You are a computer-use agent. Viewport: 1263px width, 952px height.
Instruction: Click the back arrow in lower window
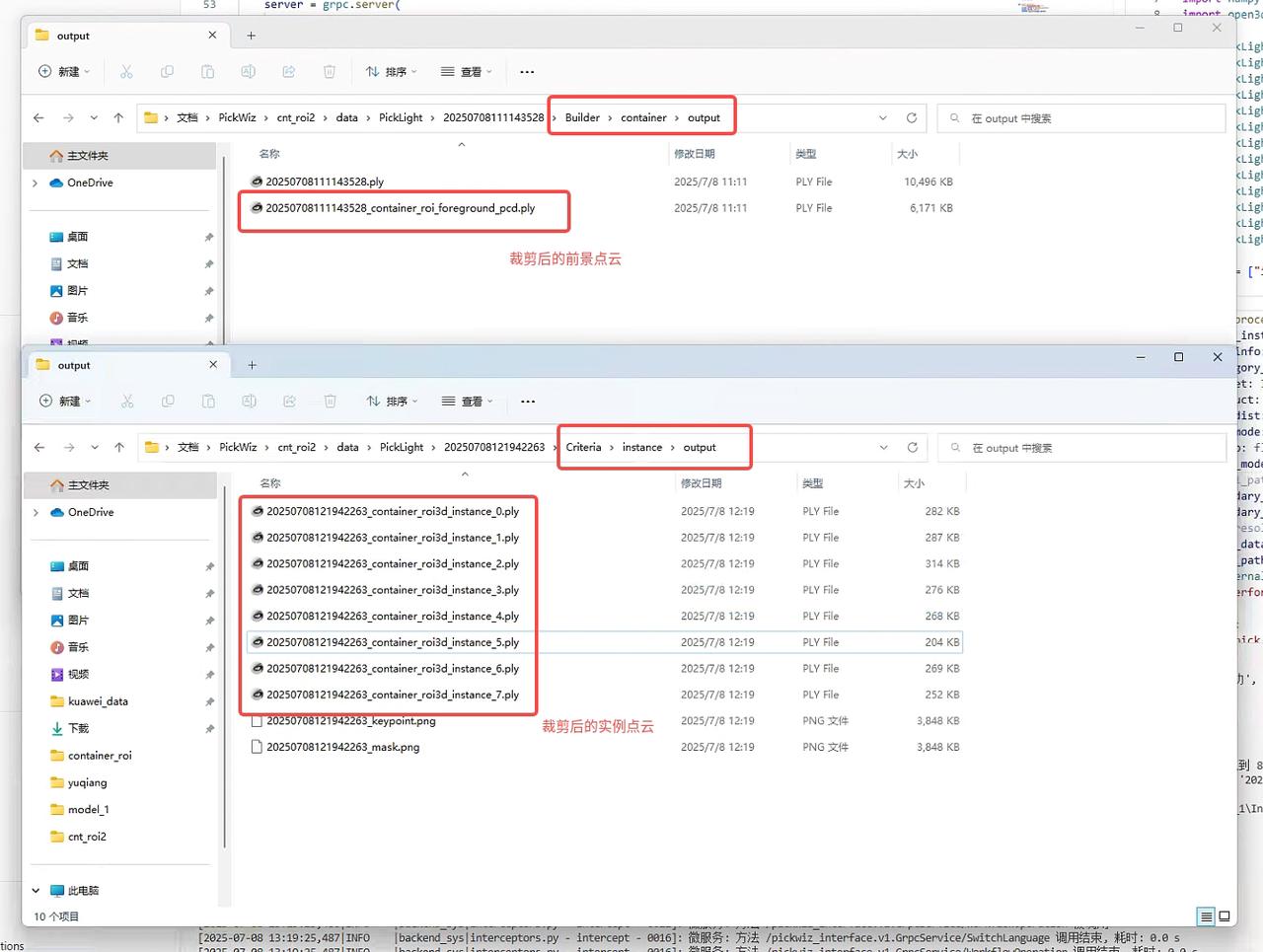(39, 448)
